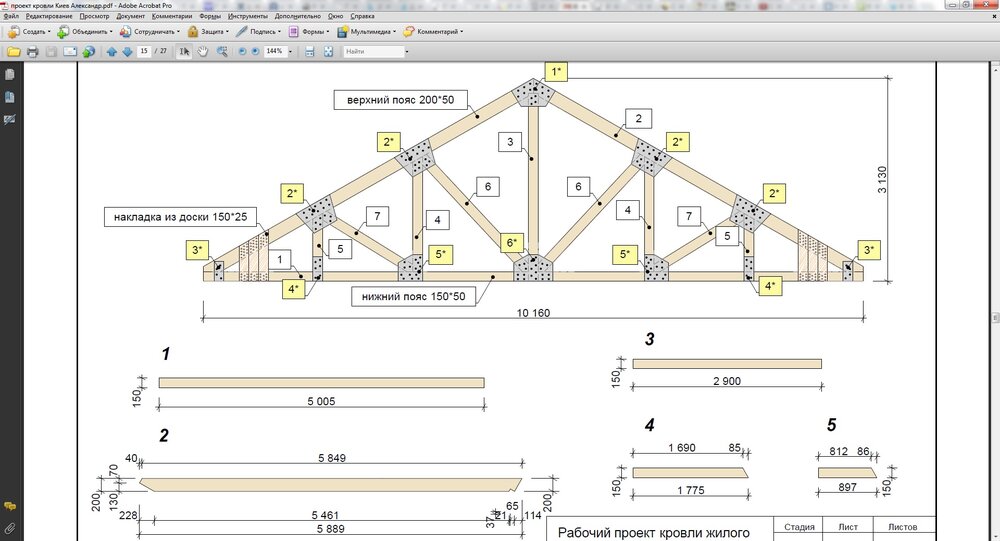Open the Создать dropdown menu
This screenshot has width=1000, height=541.
click(32, 31)
